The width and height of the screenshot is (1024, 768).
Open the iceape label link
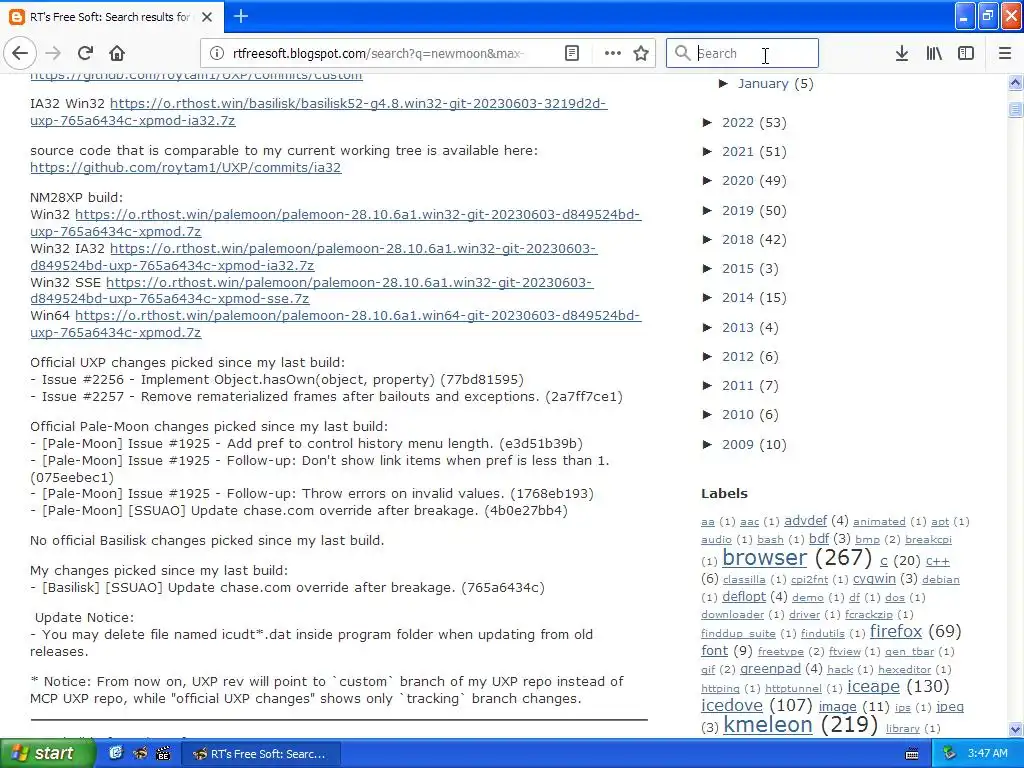(x=873, y=686)
